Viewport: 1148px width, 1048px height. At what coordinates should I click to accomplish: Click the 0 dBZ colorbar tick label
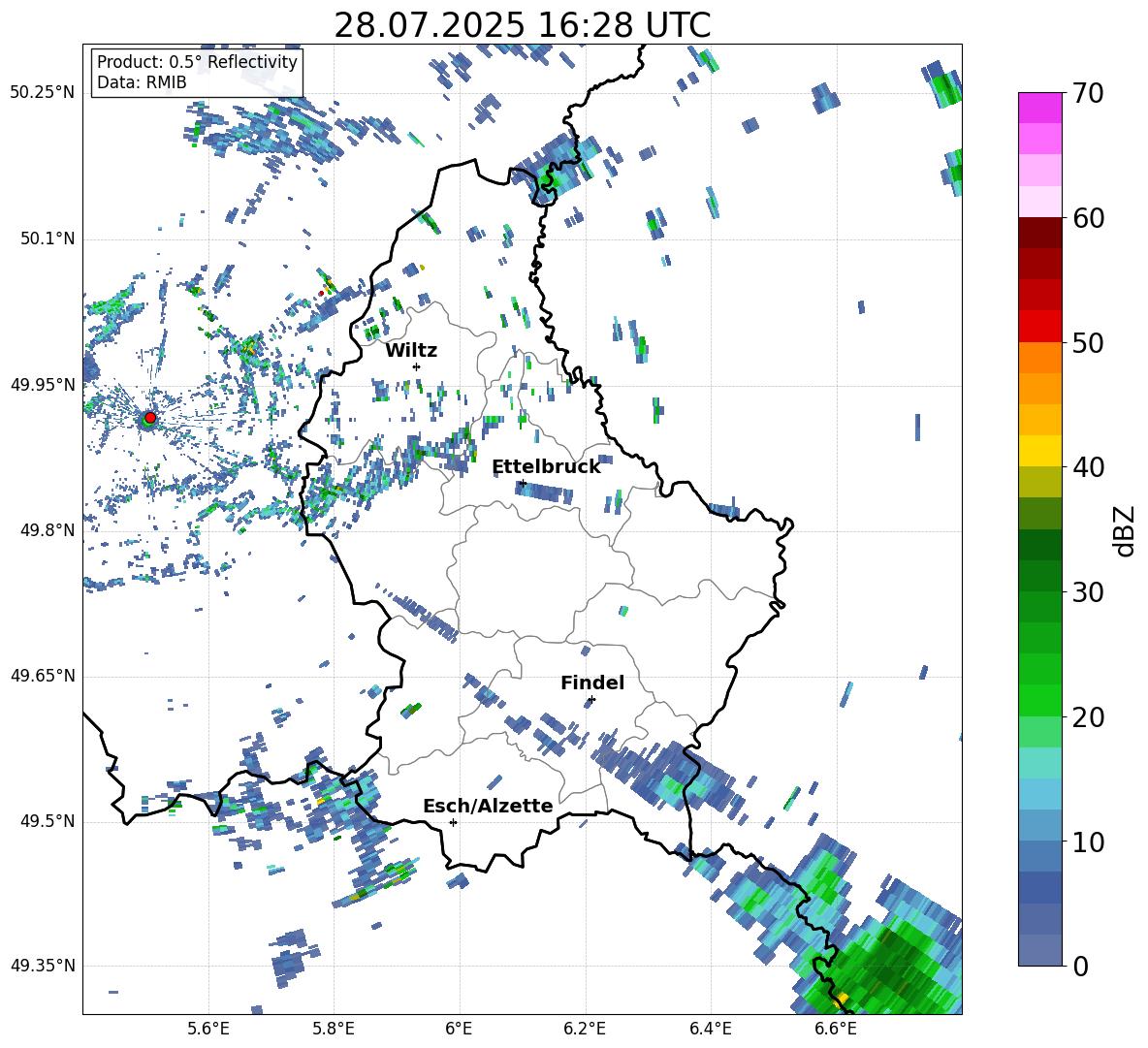1081,967
